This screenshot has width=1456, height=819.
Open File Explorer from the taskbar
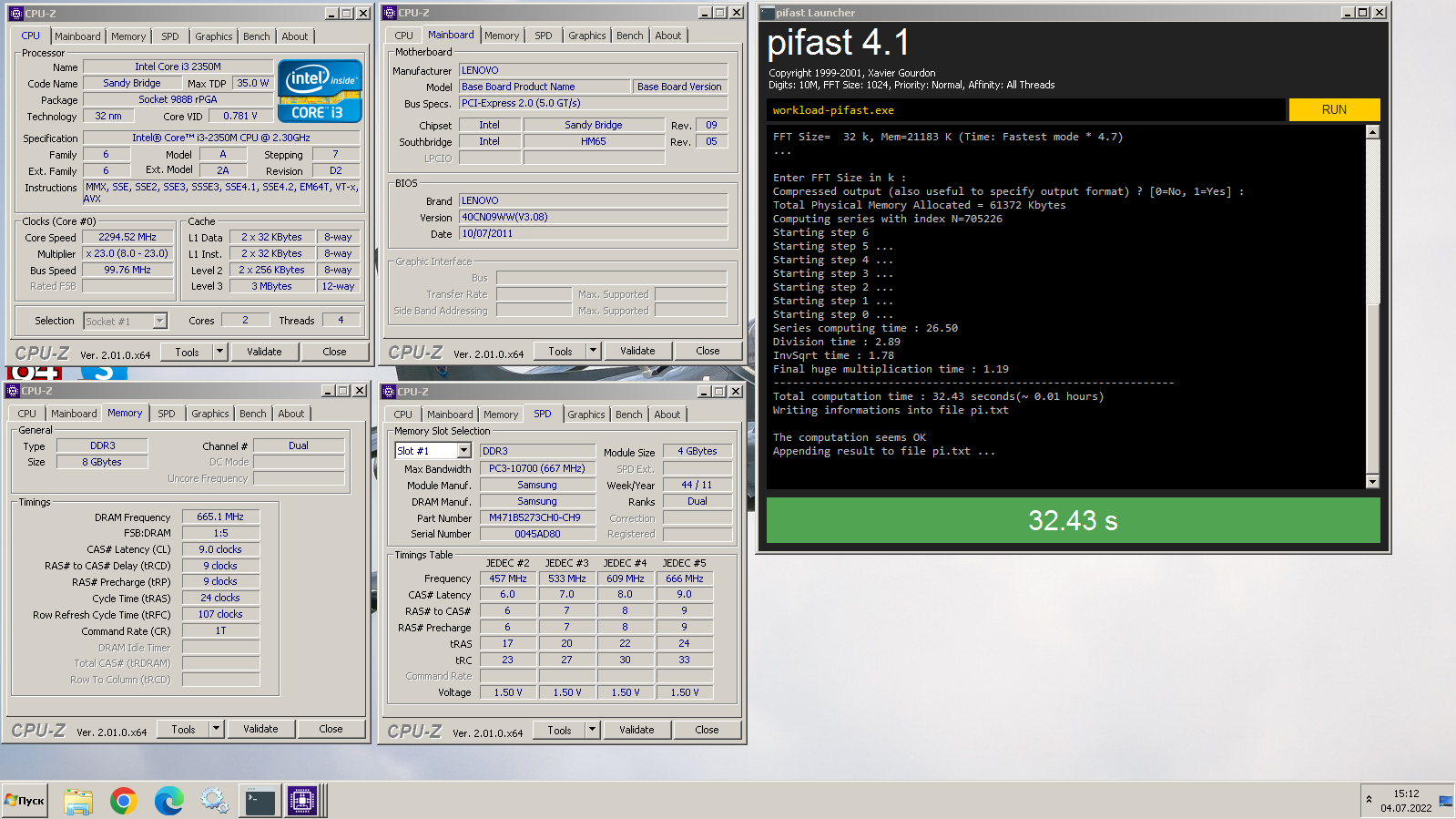[x=78, y=801]
